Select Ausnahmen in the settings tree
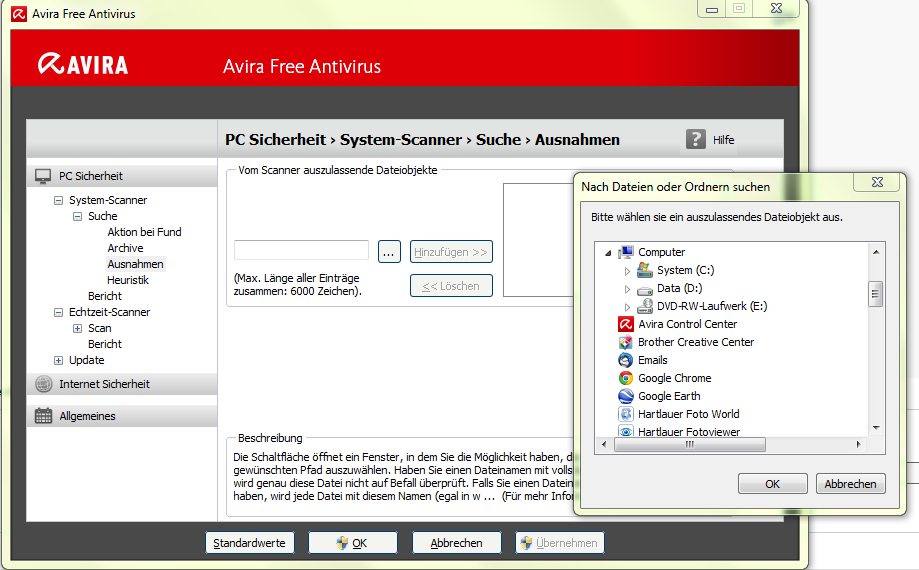 click(x=135, y=264)
